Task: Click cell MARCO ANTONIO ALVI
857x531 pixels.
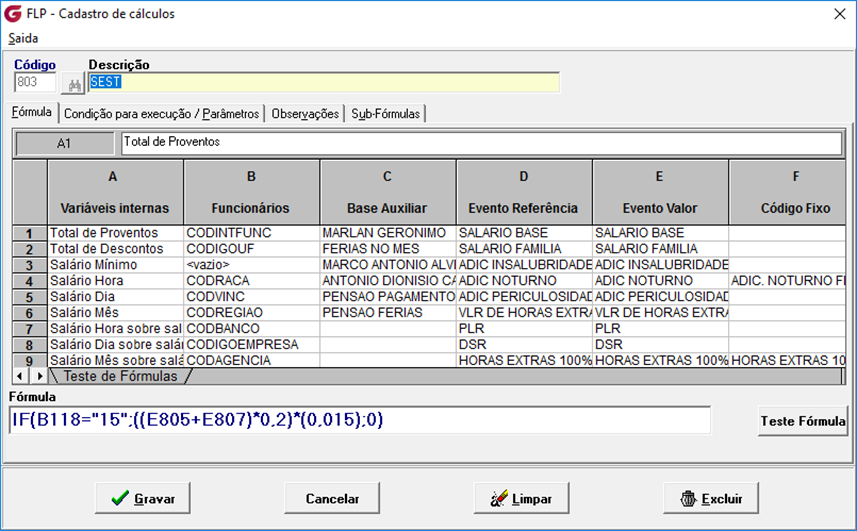Action: click(388, 264)
